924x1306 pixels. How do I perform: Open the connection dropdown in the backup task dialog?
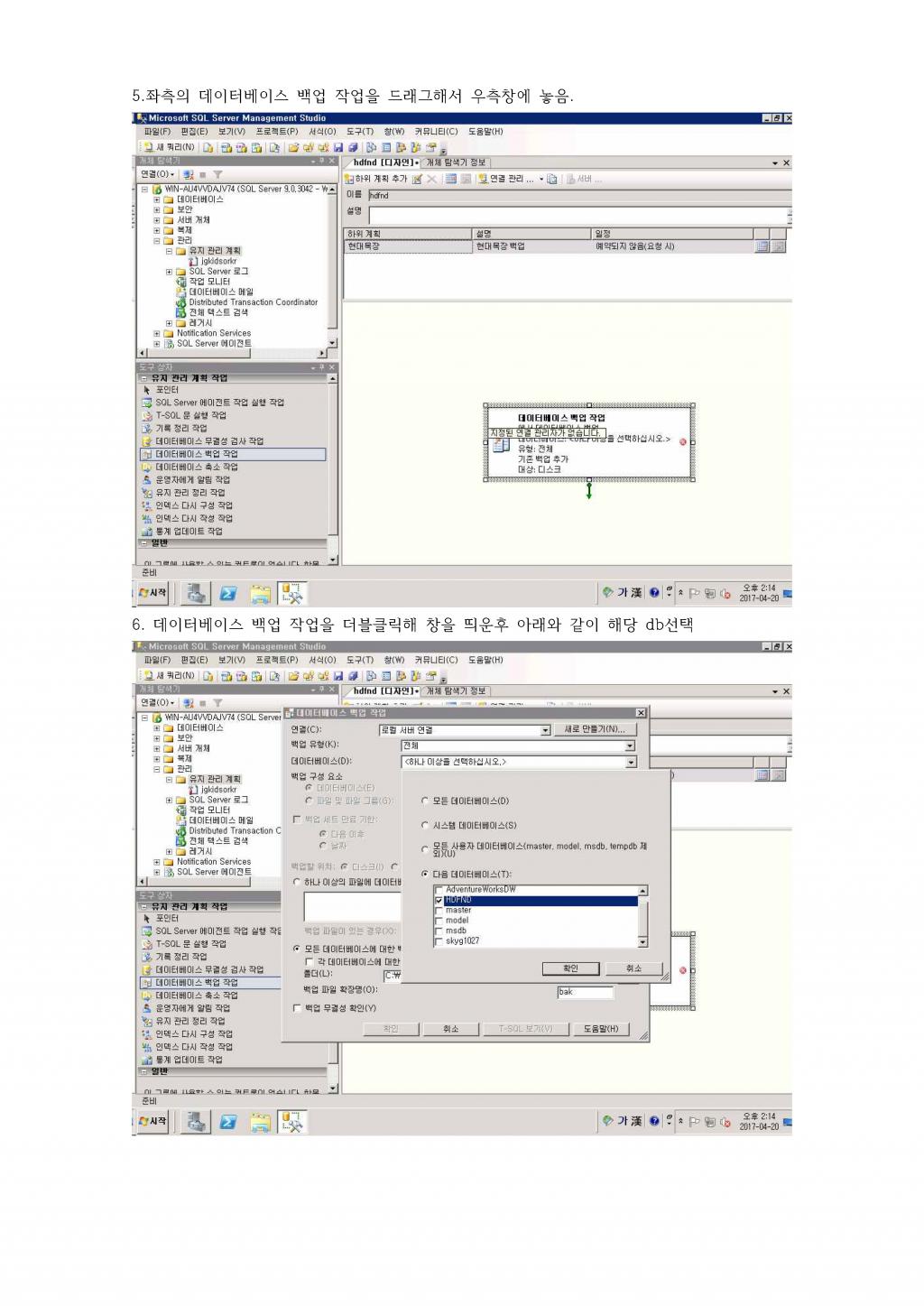pos(545,730)
